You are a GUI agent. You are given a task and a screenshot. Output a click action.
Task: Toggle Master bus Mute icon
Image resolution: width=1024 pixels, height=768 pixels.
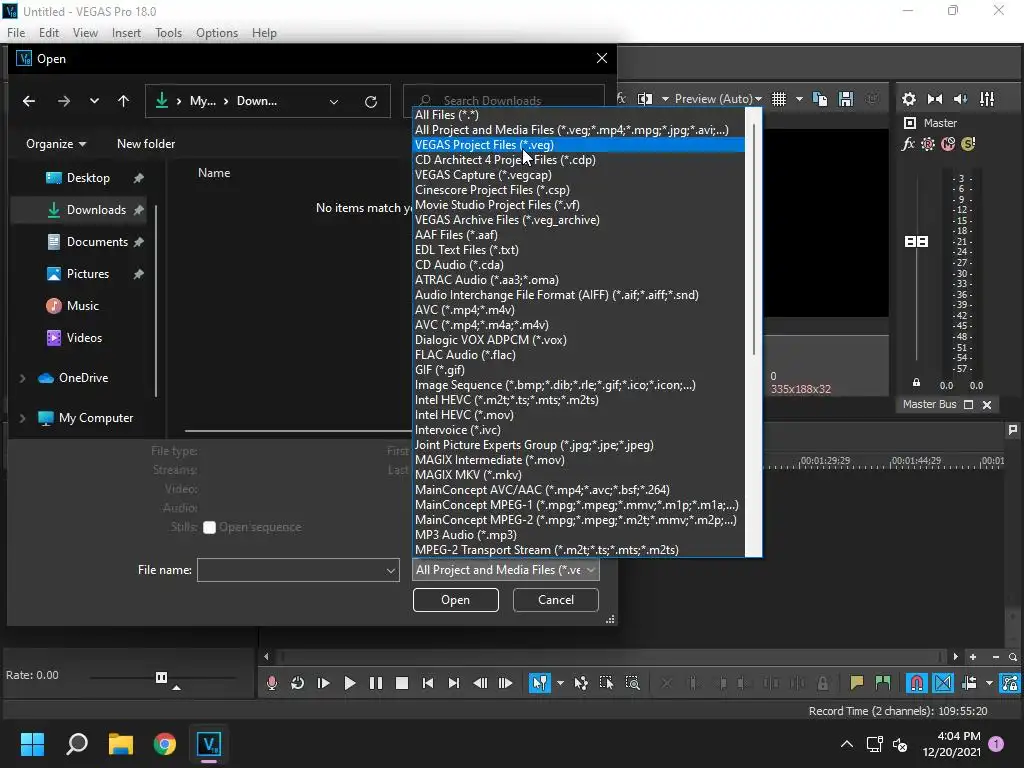pos(948,144)
